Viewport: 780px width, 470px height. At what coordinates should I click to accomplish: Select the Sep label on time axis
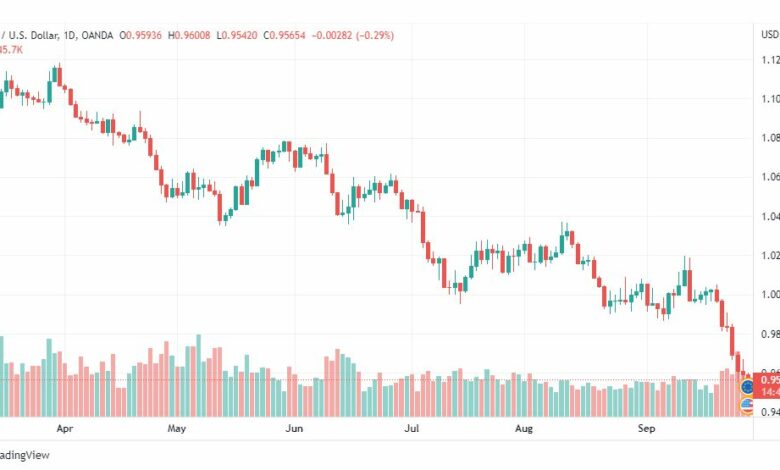point(647,428)
